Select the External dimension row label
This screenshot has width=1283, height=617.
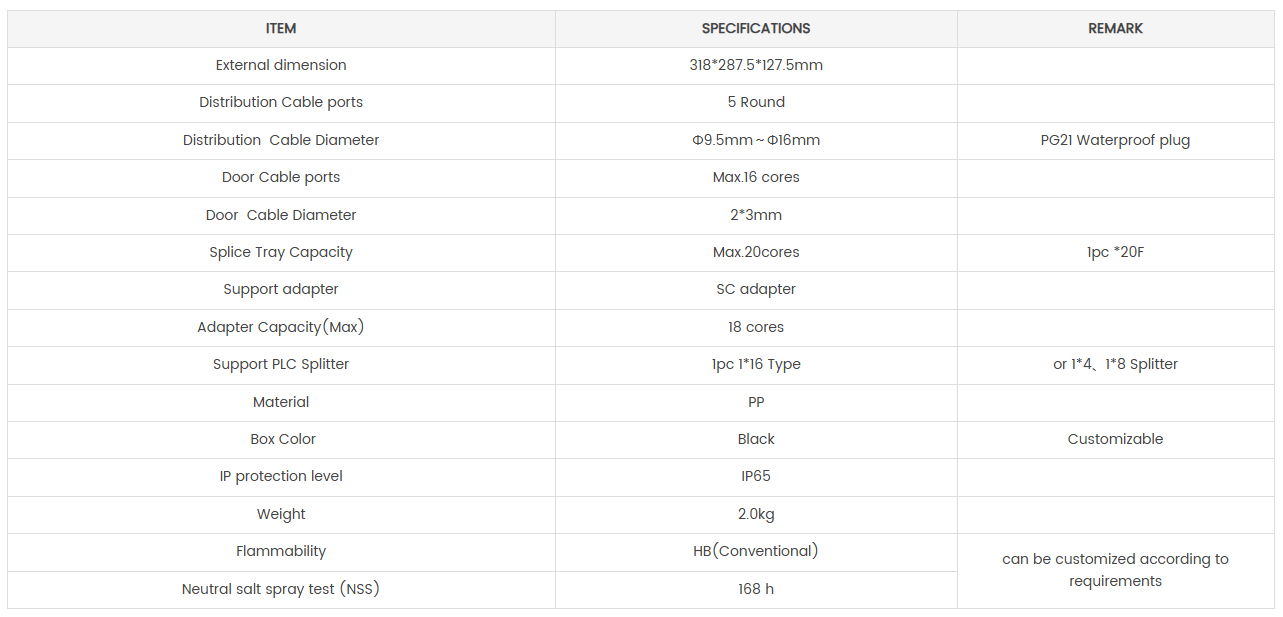tap(281, 65)
